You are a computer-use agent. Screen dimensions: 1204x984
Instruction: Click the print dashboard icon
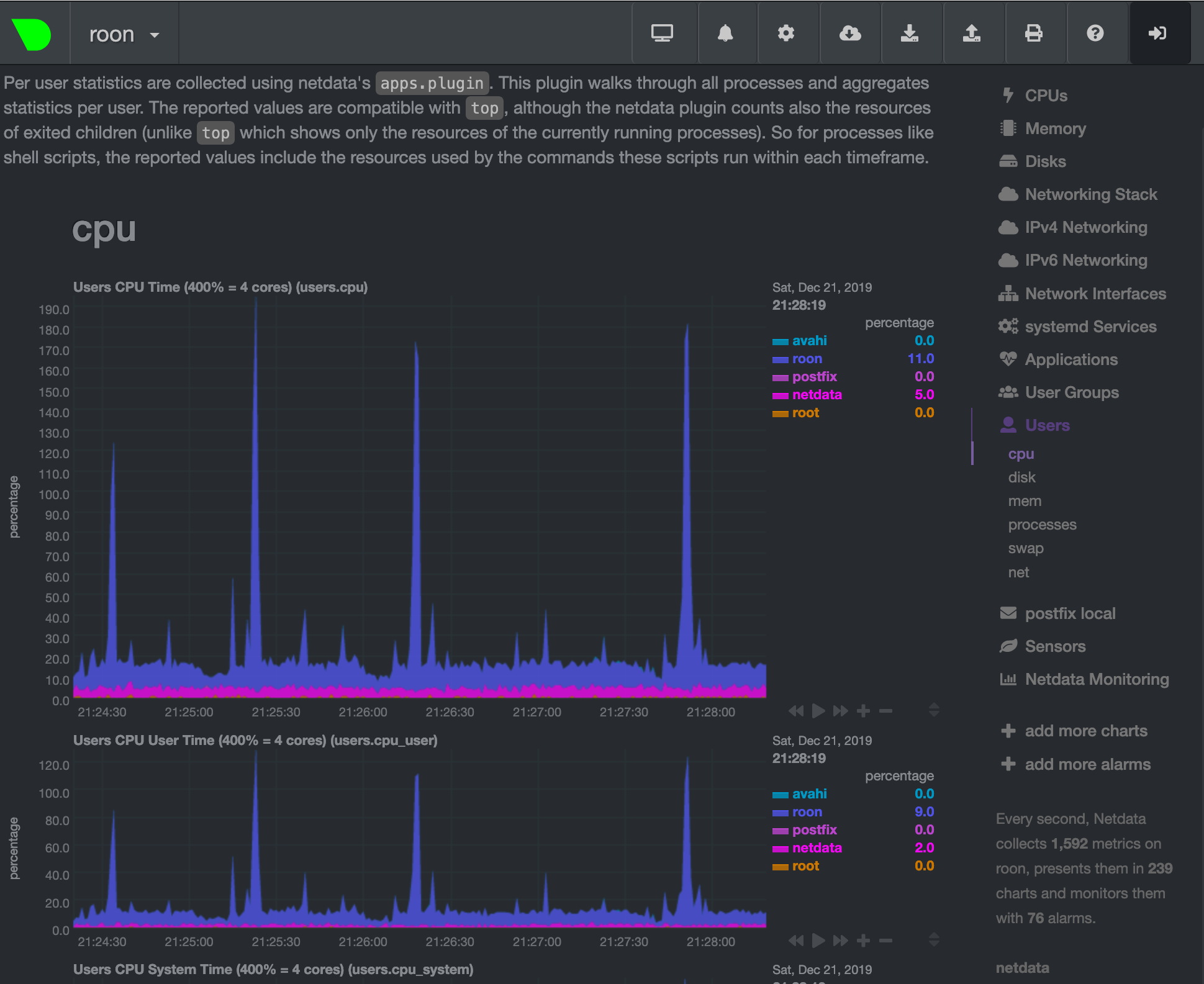click(1033, 33)
